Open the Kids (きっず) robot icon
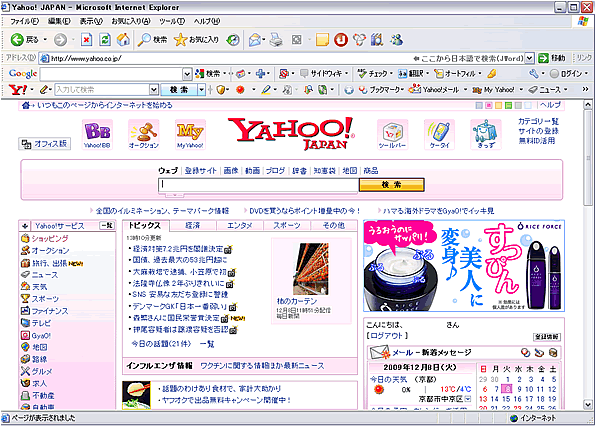 pos(486,134)
